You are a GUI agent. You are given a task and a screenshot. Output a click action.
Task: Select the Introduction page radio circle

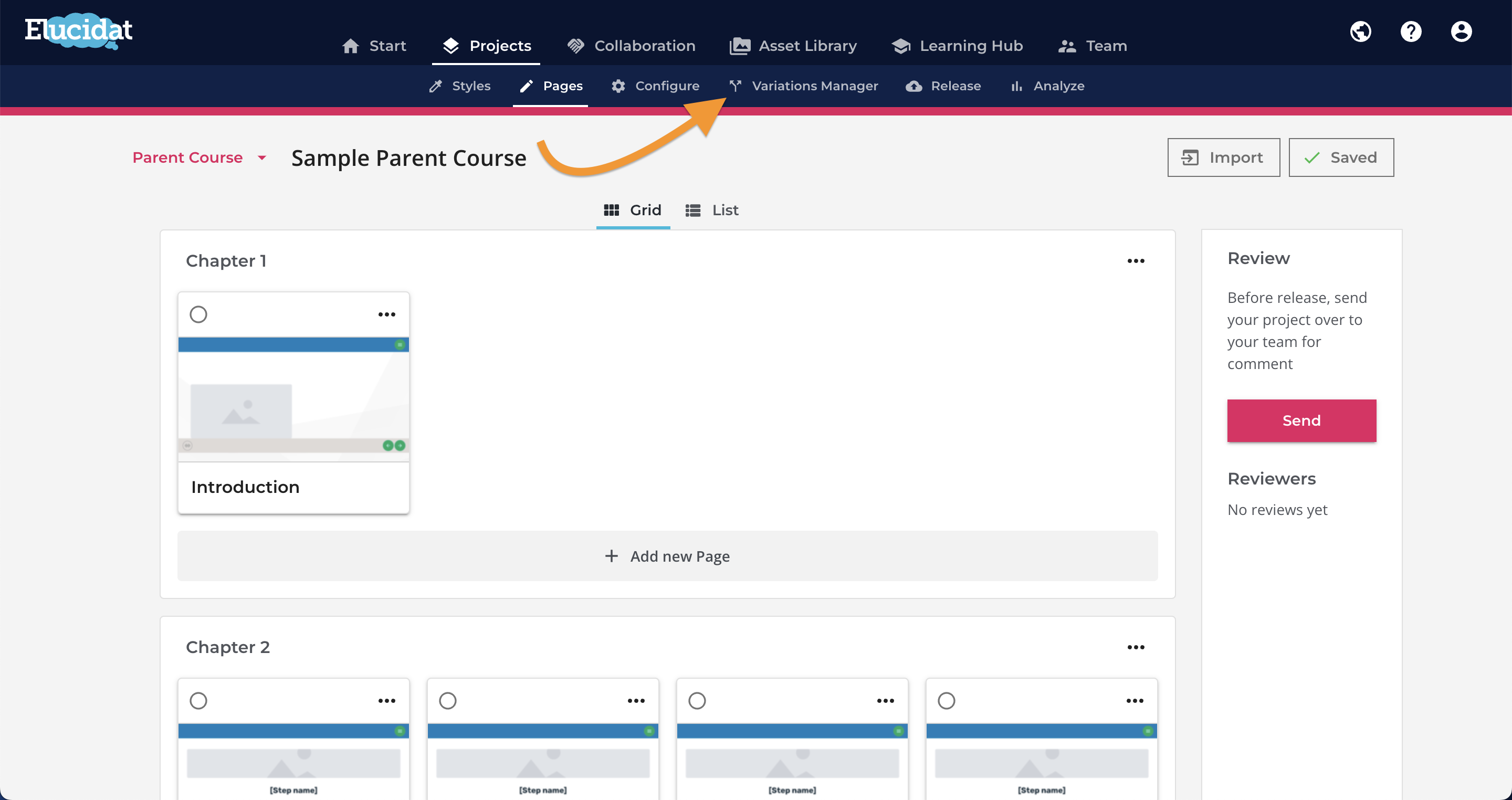click(x=198, y=314)
